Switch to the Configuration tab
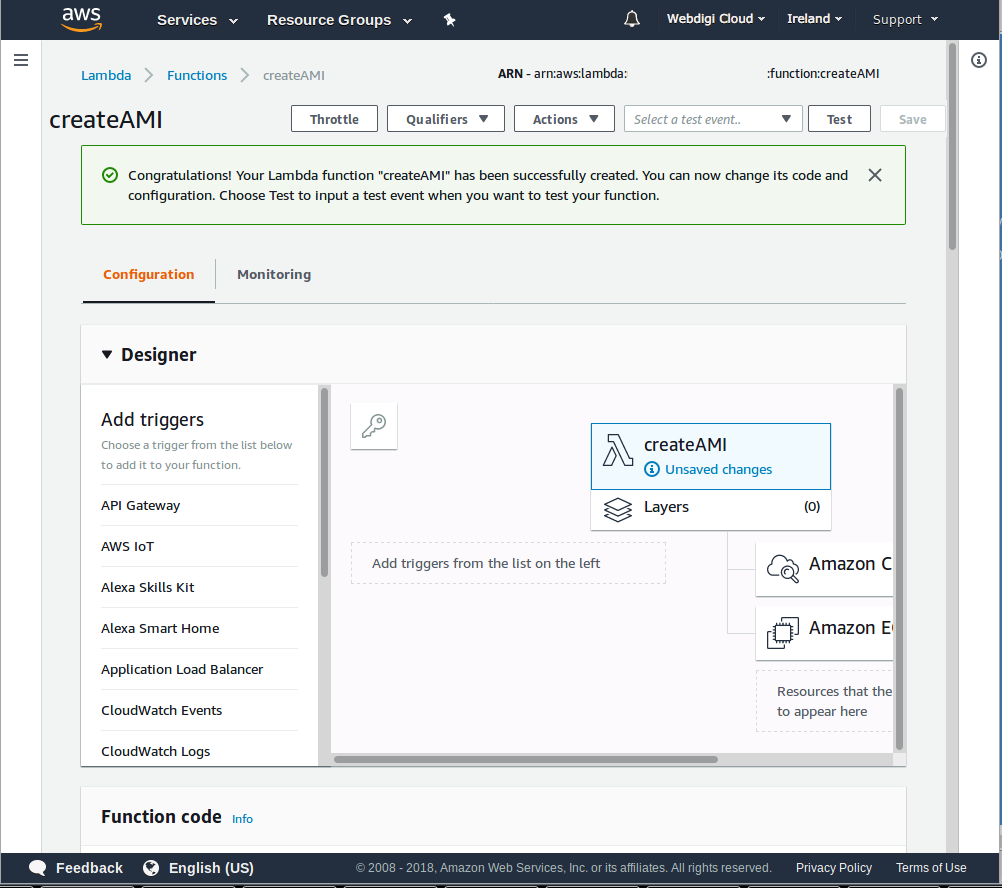The height and width of the screenshot is (888, 1002). pyautogui.click(x=148, y=275)
